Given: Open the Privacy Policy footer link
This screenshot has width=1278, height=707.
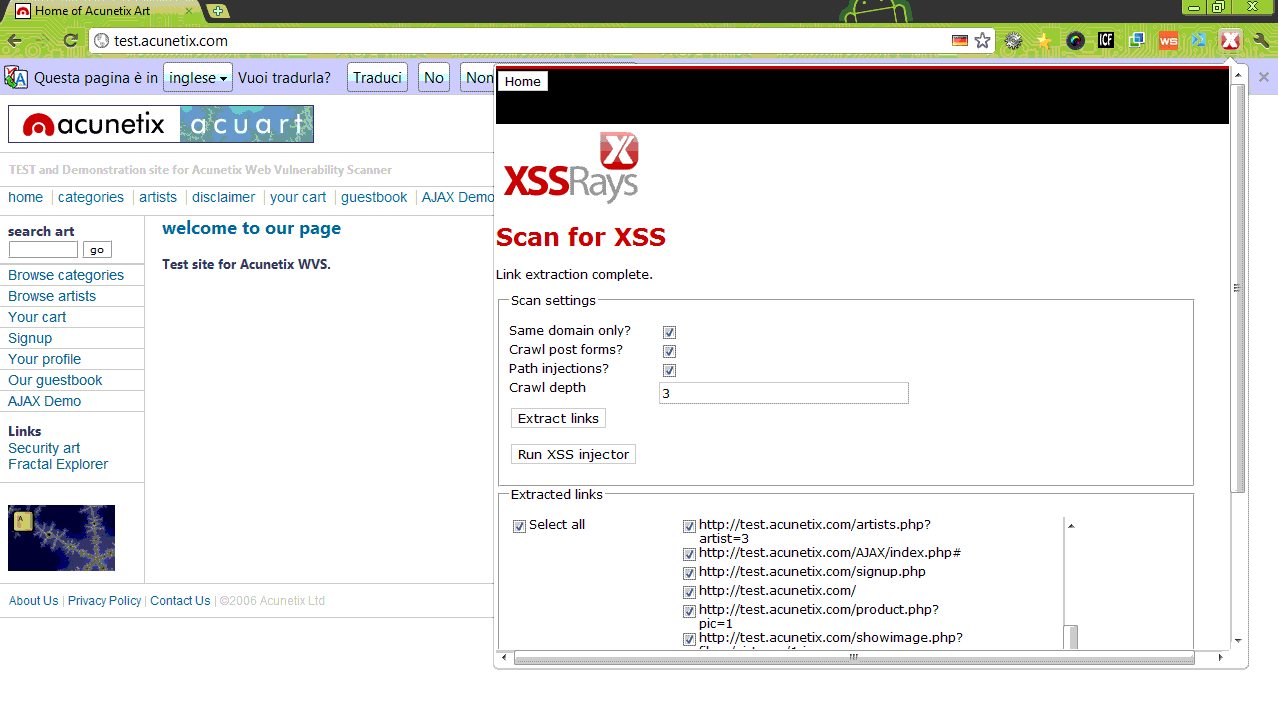Looking at the screenshot, I should 104,601.
